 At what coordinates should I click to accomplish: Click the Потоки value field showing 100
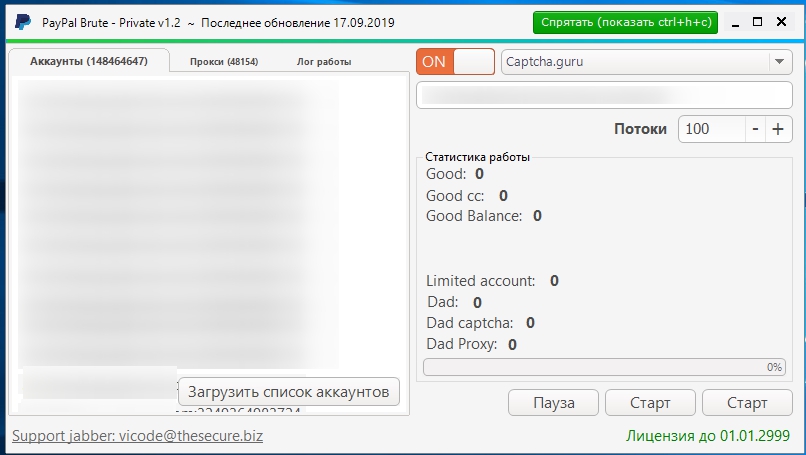click(712, 129)
